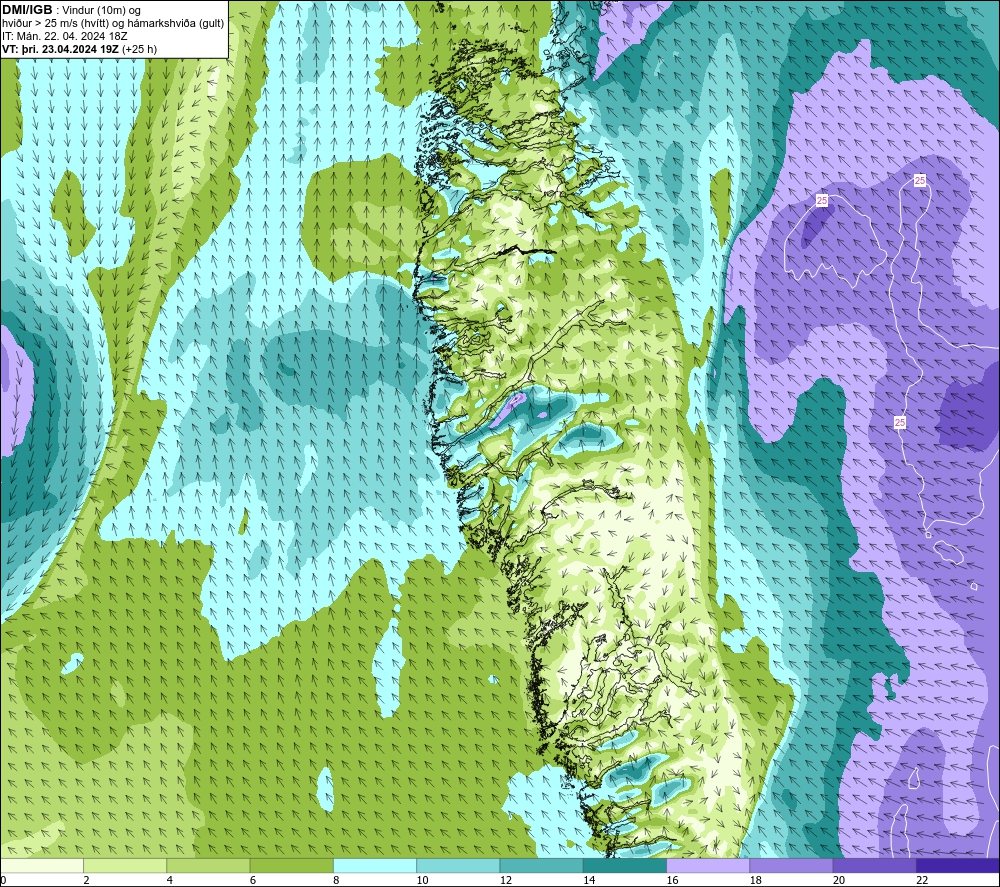
Task: Pick the 4–6 m/s green legend segment
Action: tap(209, 865)
